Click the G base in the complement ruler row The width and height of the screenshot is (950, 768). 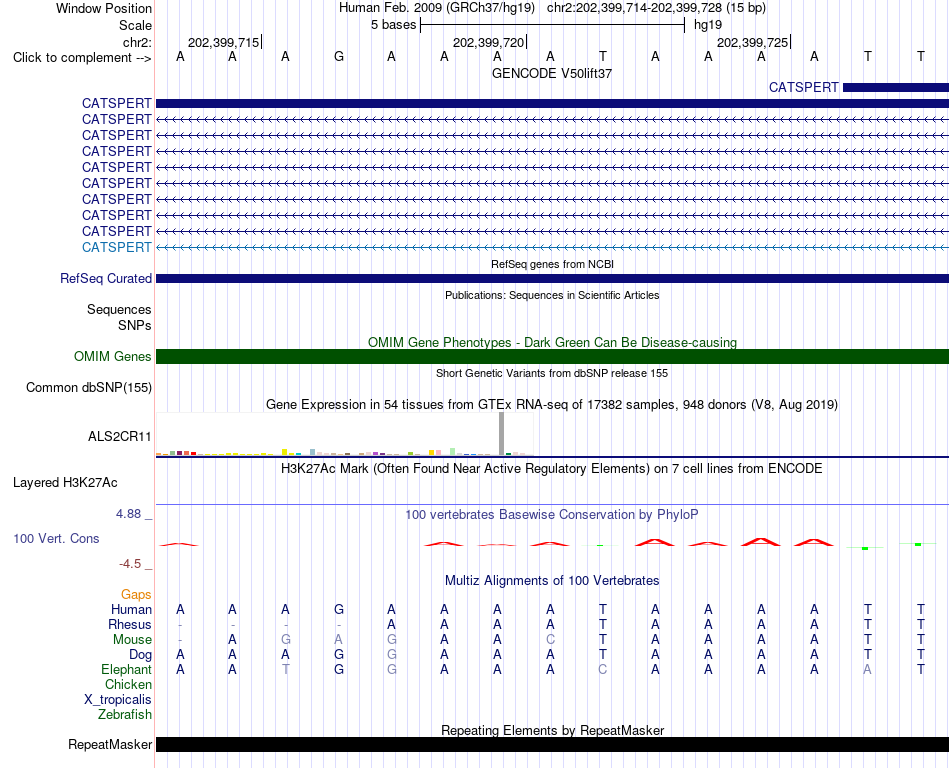[339, 57]
